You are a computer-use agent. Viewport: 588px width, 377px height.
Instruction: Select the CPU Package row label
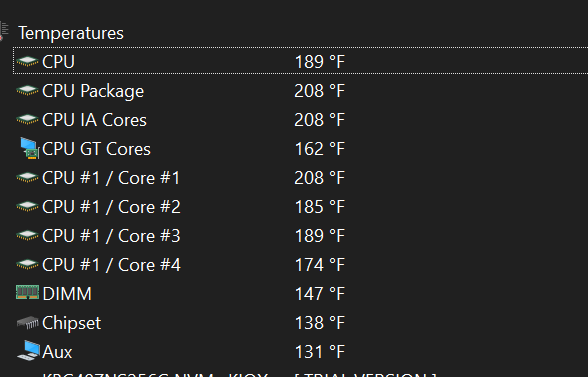[x=93, y=91]
